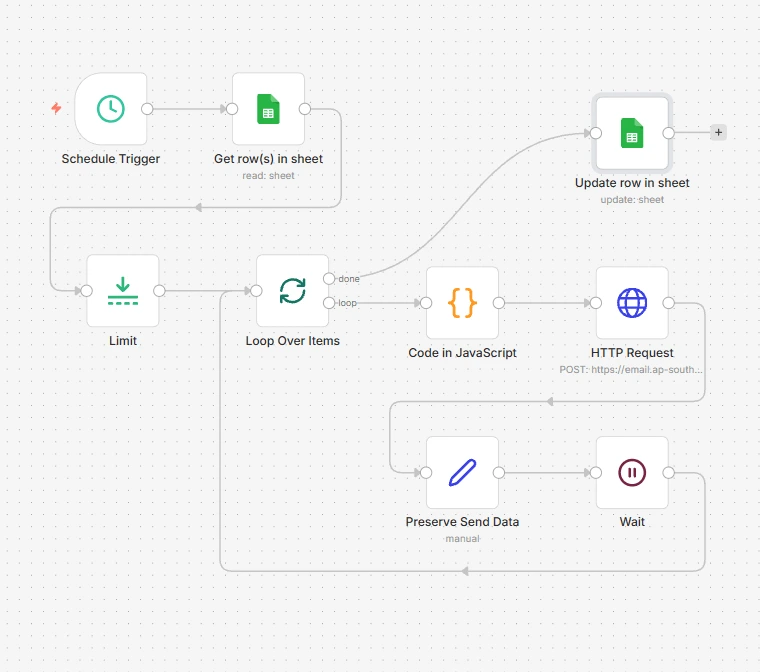The height and width of the screenshot is (672, 760).
Task: Click the Code in JavaScript label
Action: tap(462, 353)
